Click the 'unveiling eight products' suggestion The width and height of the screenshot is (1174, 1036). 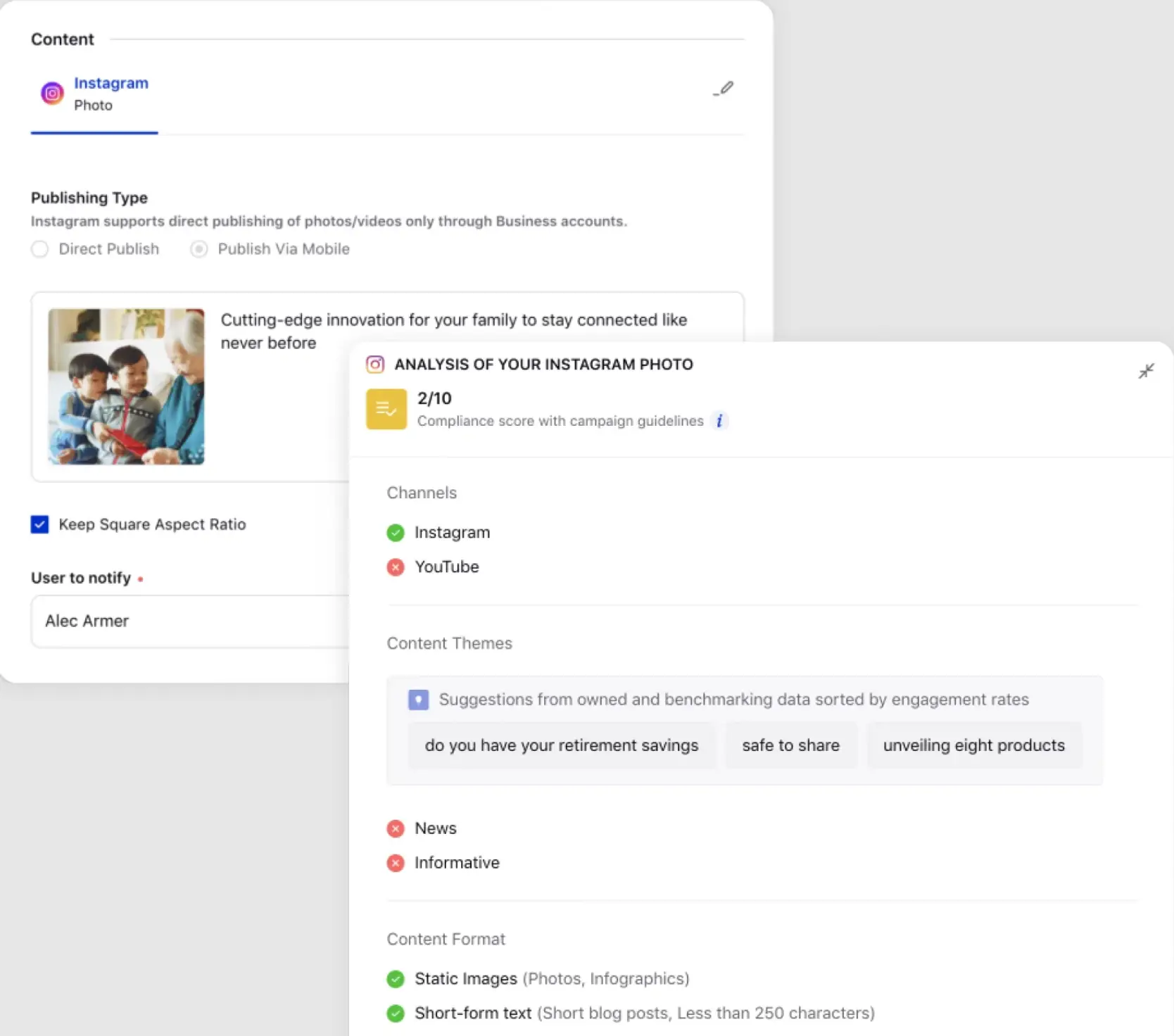(x=974, y=745)
